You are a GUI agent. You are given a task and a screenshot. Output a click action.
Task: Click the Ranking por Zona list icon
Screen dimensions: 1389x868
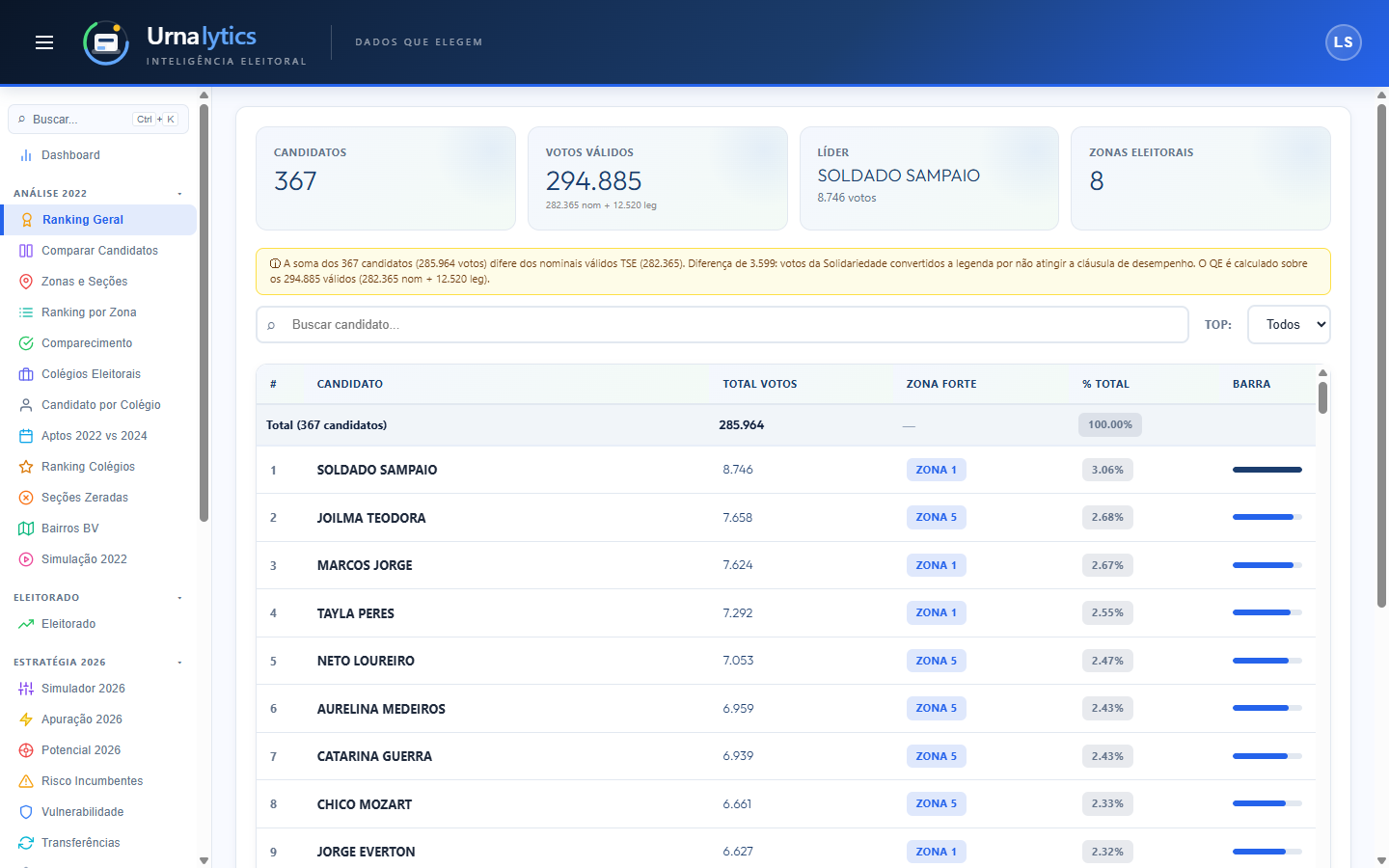[x=26, y=312]
